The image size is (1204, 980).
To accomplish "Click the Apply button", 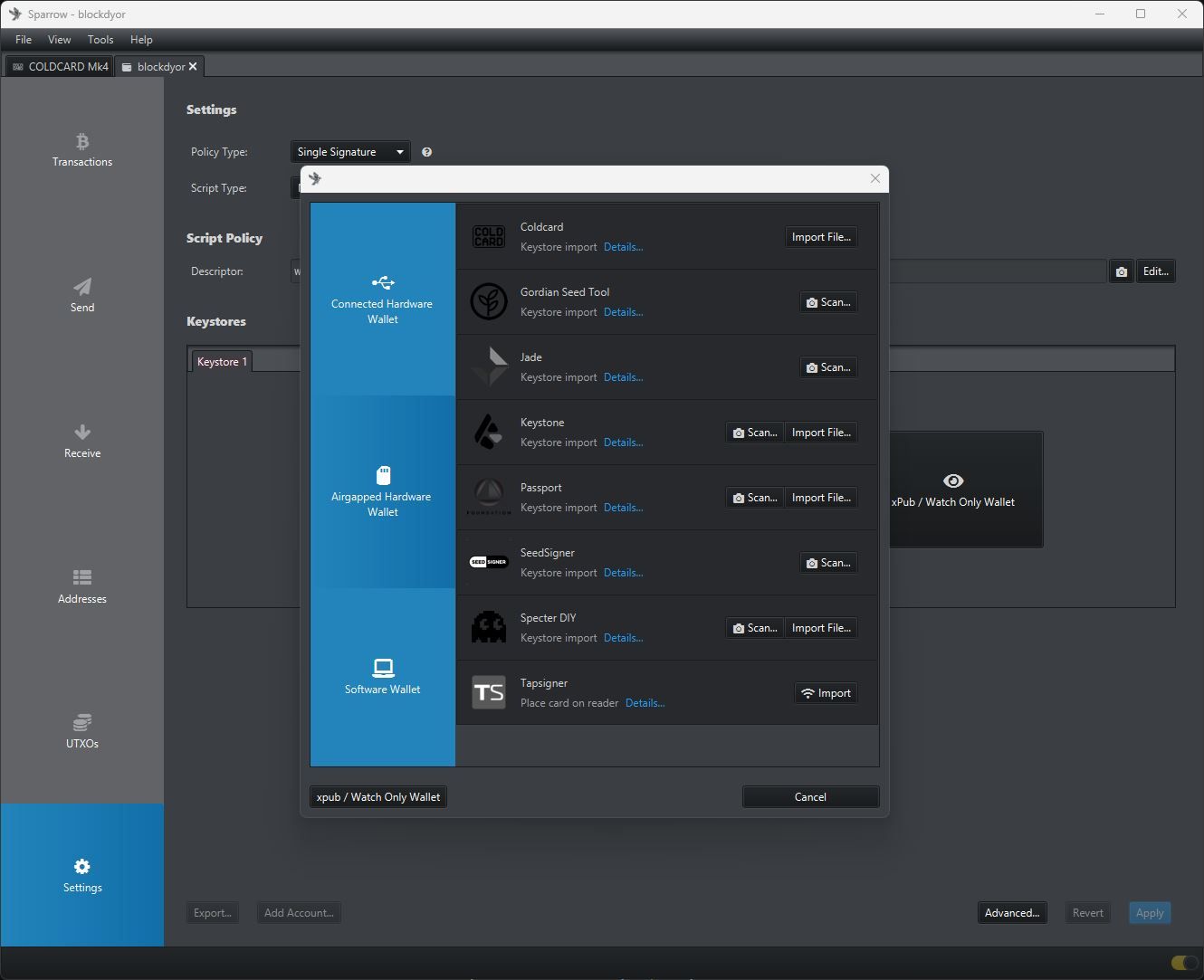I will (1150, 913).
